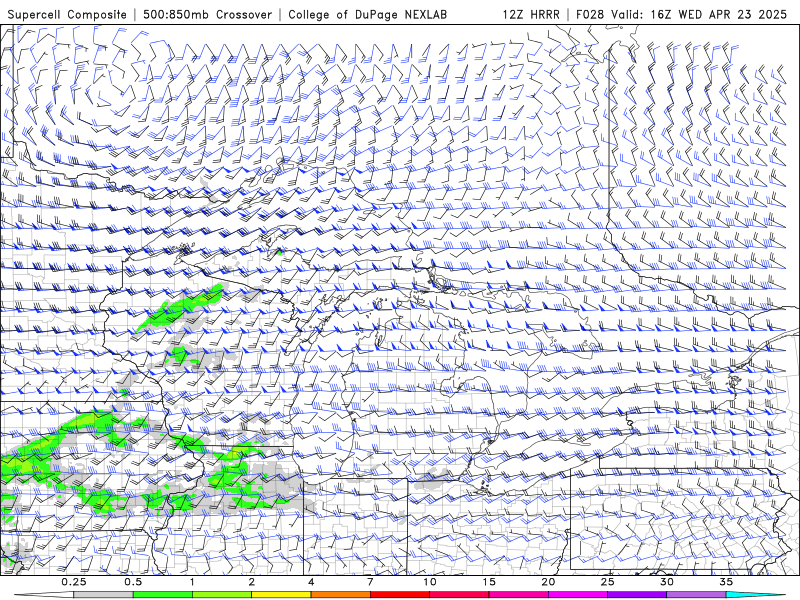Select the hot pink 15–20 color bar segment
800x600 pixels.
point(518,595)
